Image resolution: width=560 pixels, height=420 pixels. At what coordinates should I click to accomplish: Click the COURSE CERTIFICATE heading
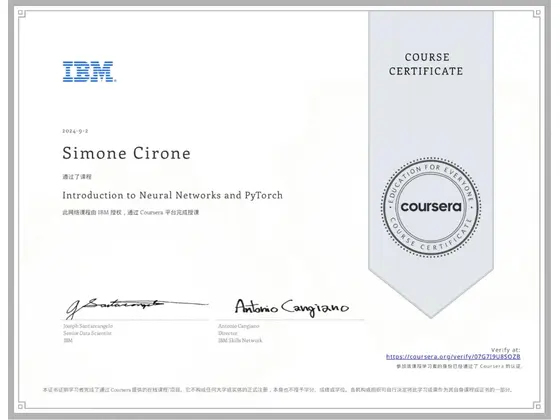pyautogui.click(x=426, y=64)
